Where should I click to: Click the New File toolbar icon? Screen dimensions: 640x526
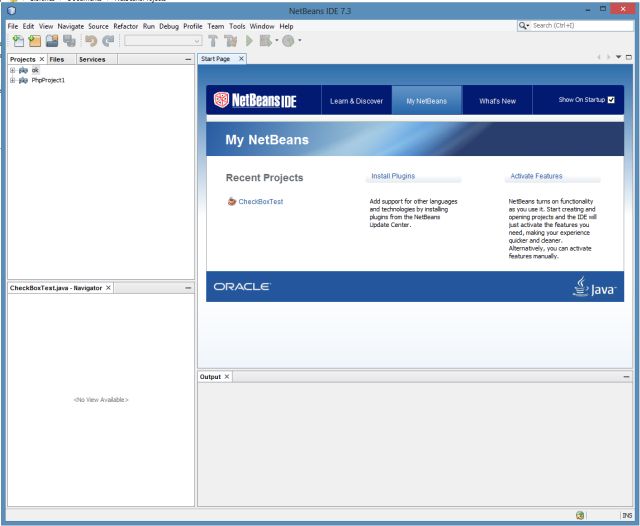(18, 41)
